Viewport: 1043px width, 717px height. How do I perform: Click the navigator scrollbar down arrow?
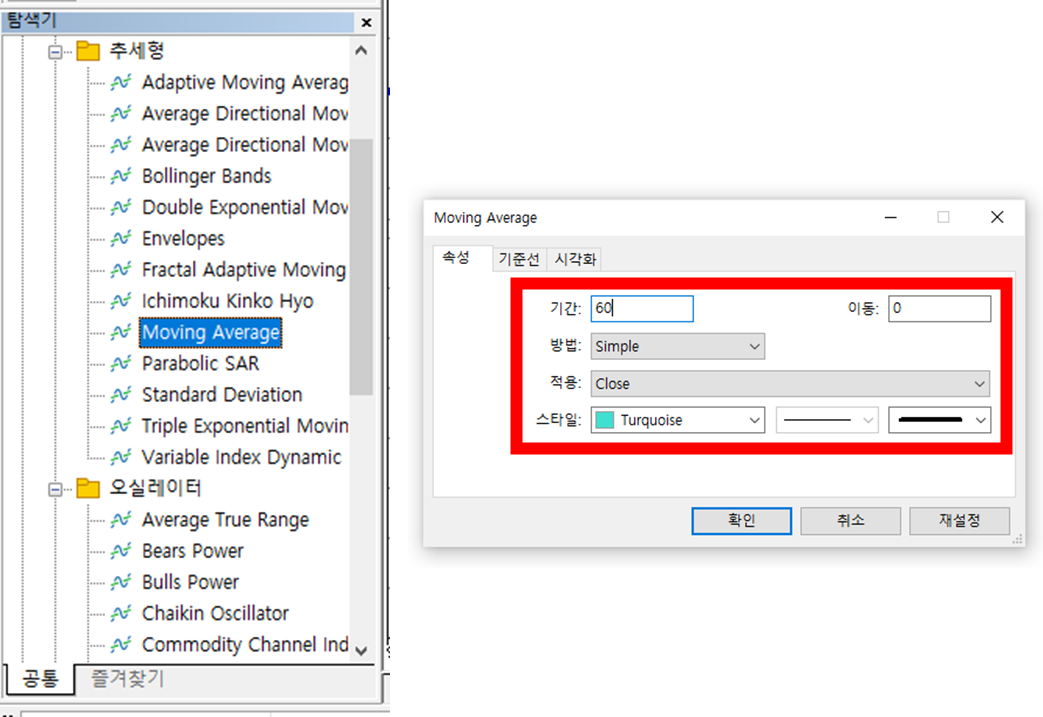coord(361,650)
